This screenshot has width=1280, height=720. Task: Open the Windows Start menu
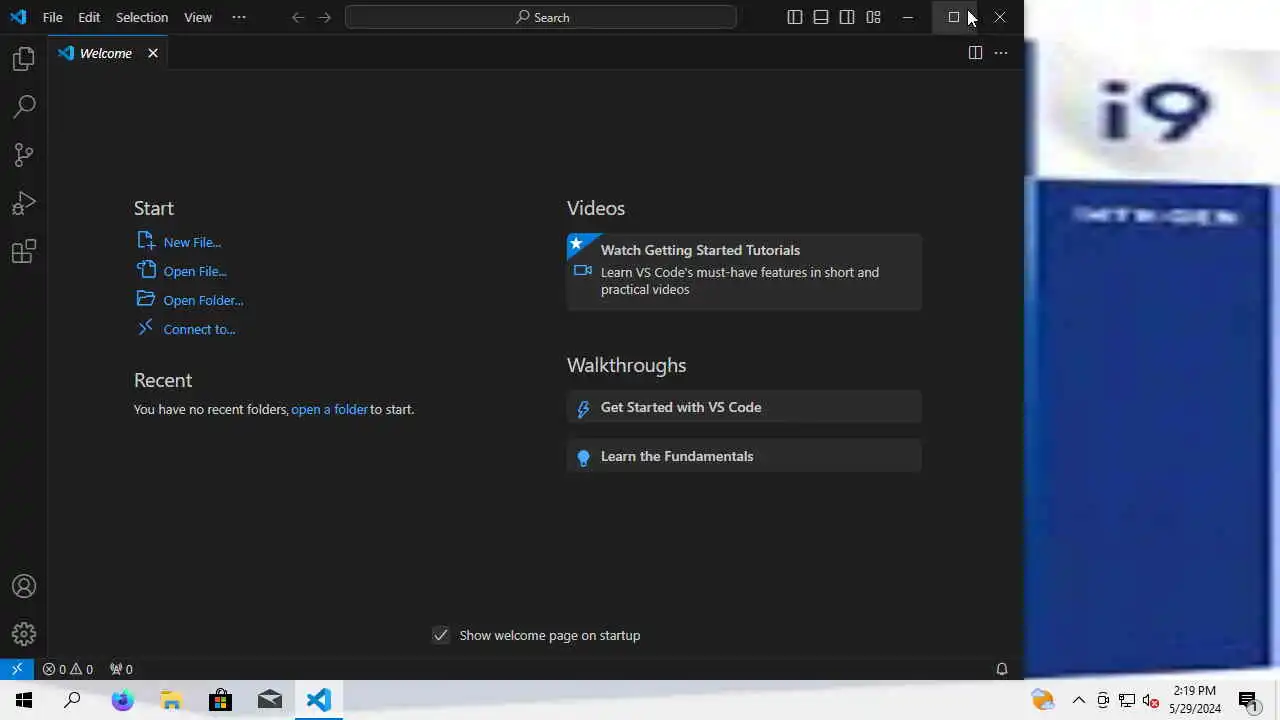tap(24, 700)
